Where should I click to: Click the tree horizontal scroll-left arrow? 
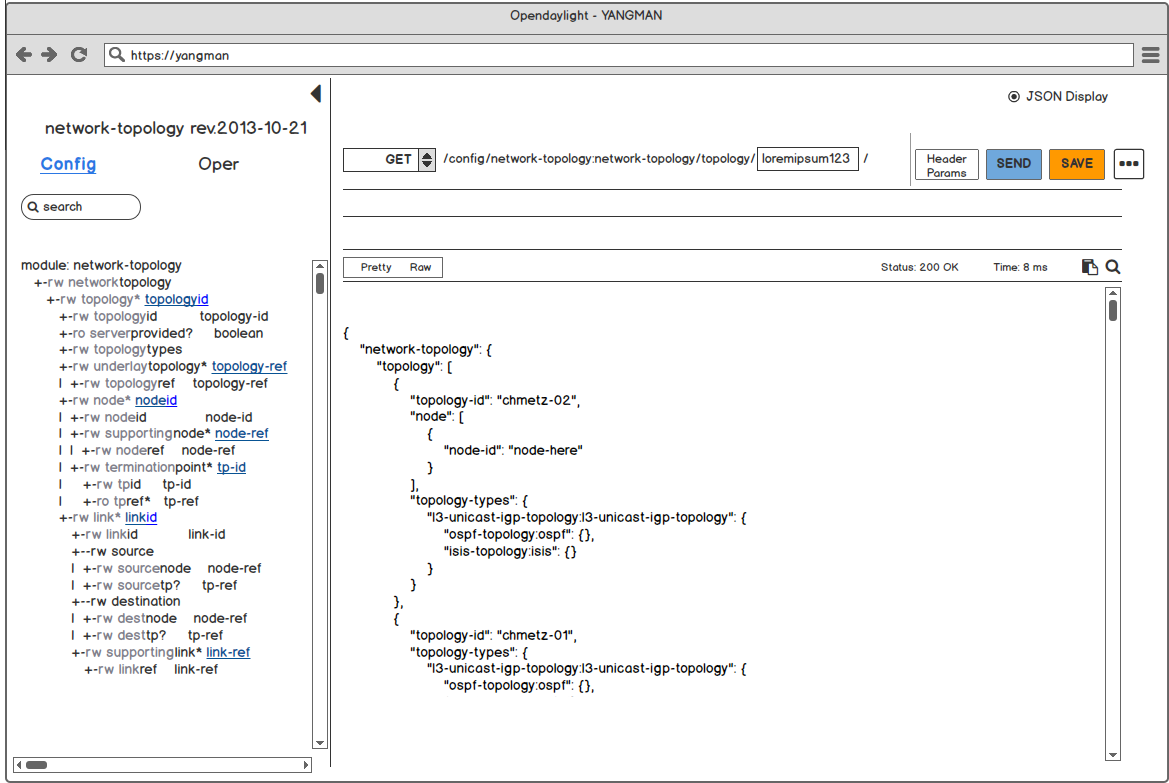tap(19, 765)
